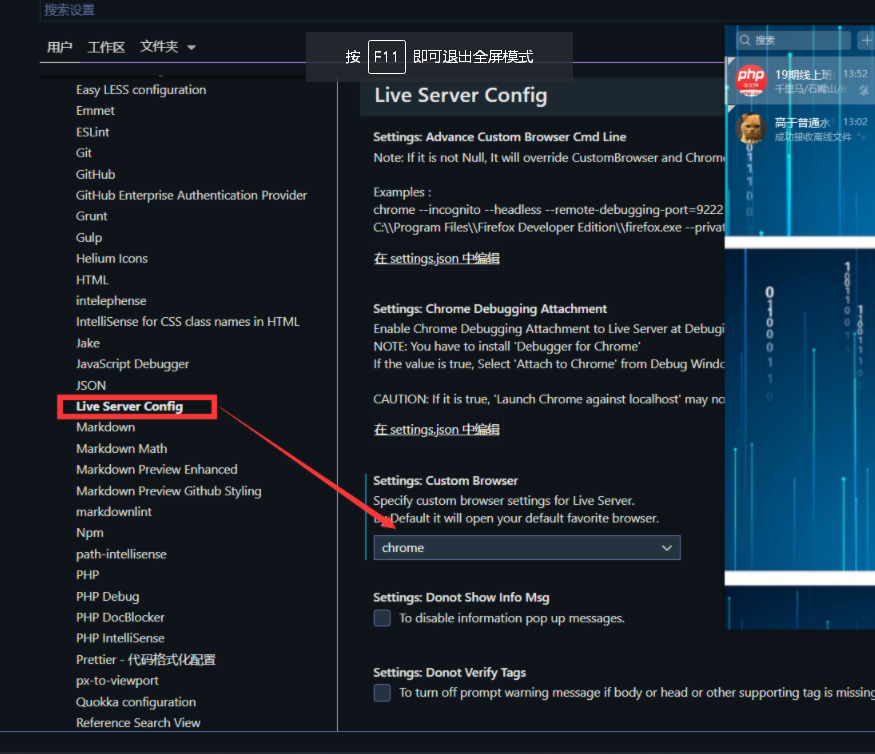Click the mute icon on the 19期 chat
The image size is (875, 754).
coord(863,90)
